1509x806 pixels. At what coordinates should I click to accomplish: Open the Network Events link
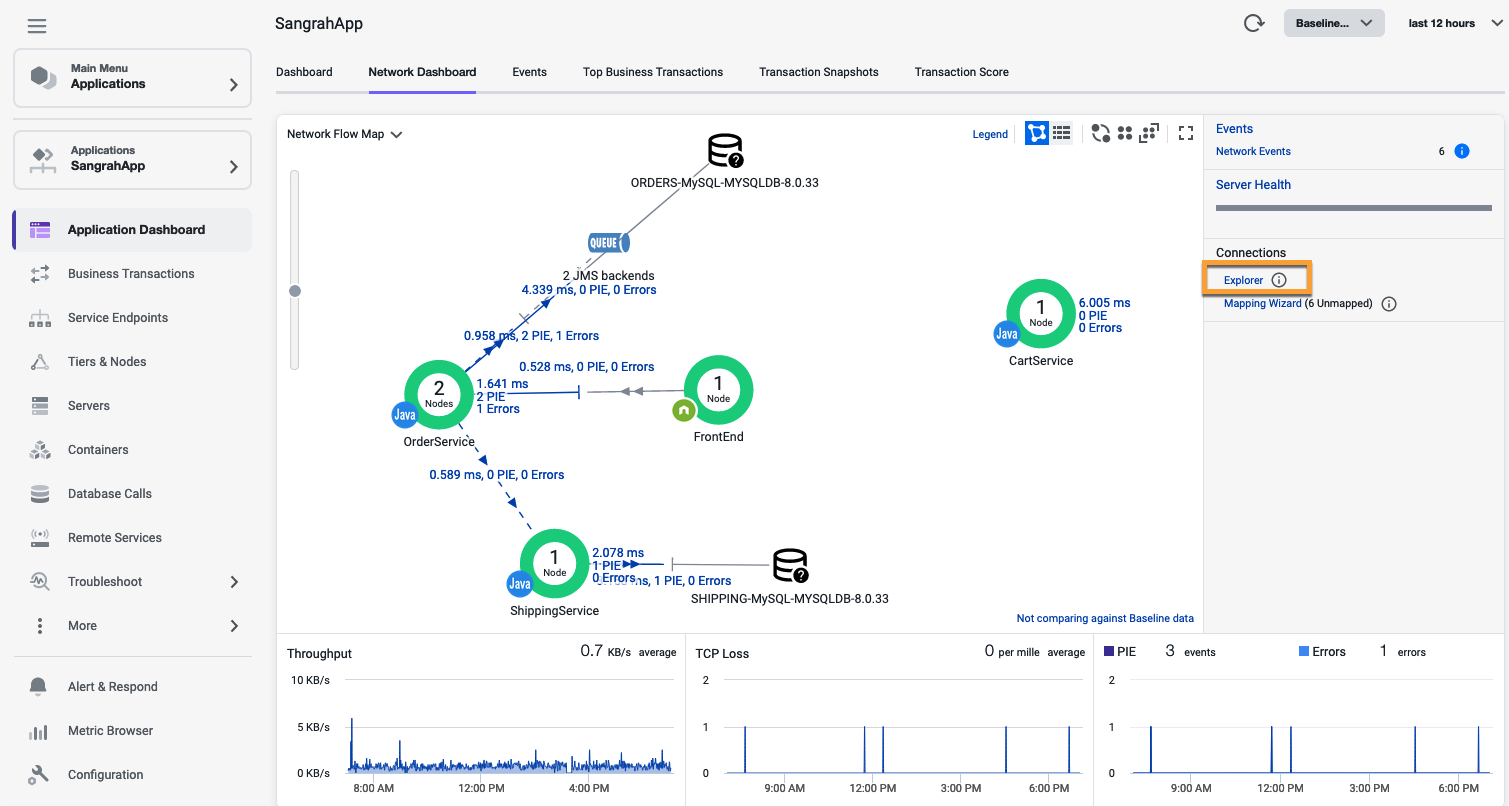[1253, 151]
